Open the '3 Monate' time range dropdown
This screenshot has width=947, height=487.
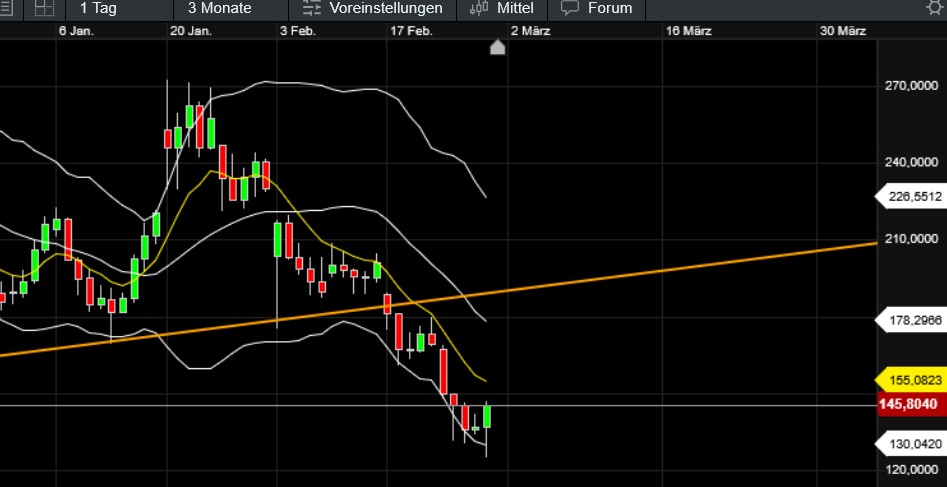point(219,8)
